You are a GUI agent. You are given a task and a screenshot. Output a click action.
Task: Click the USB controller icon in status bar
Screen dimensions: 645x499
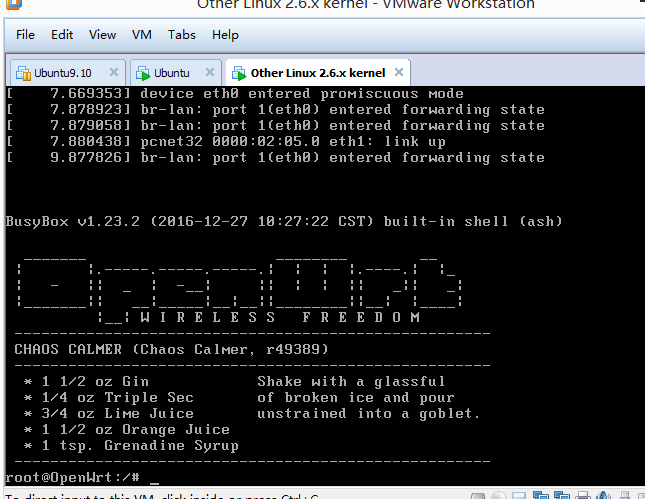pos(625,495)
